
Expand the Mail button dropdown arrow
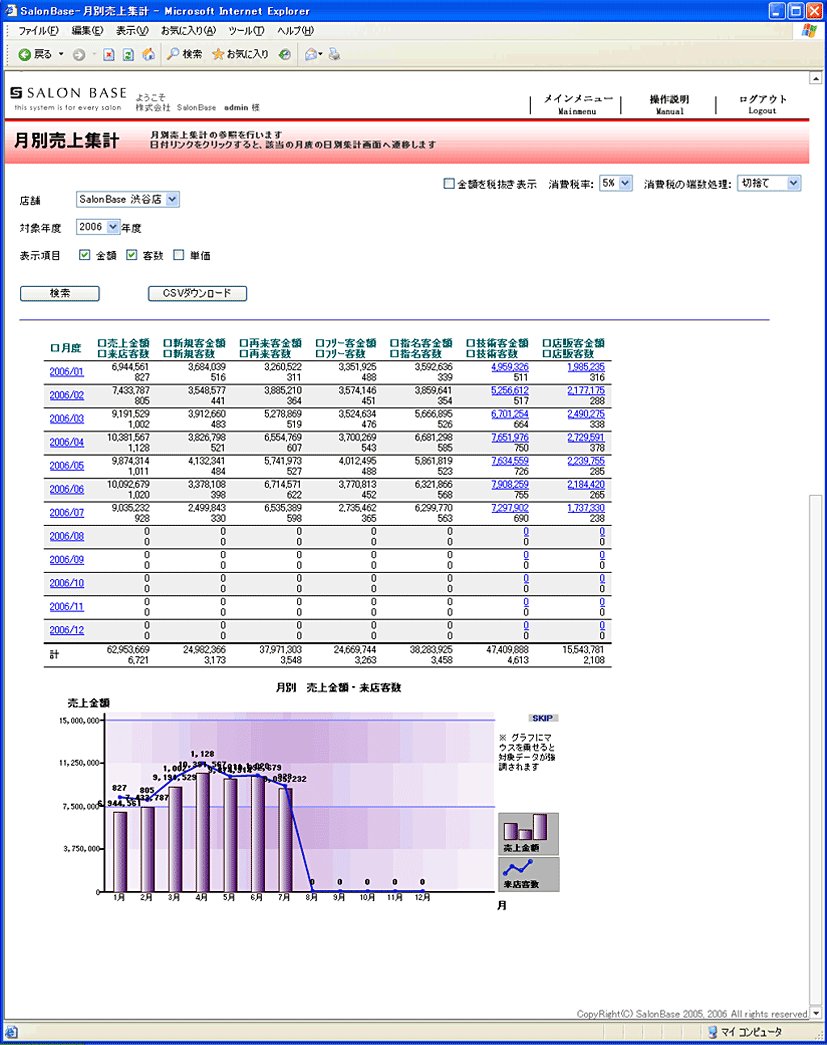321,55
